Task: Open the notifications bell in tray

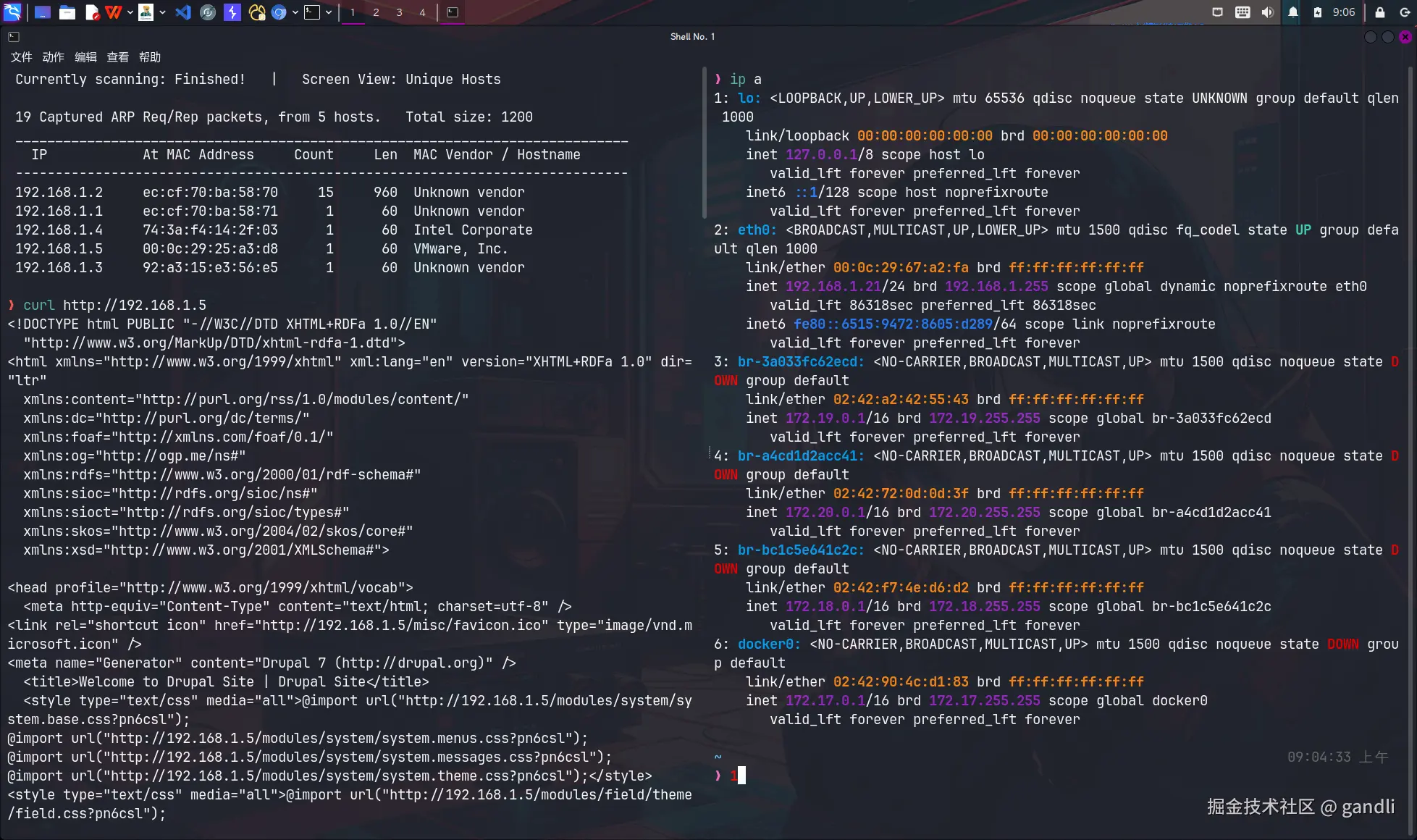Action: (x=1292, y=12)
